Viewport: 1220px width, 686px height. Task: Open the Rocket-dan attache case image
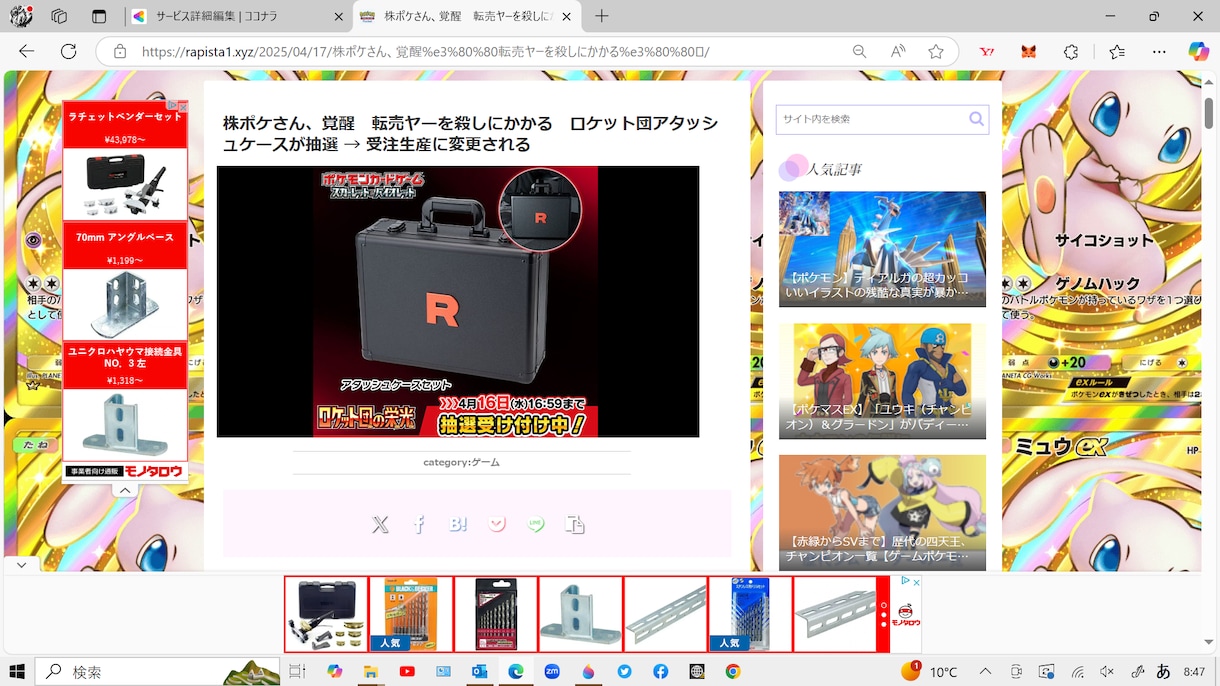pyautogui.click(x=458, y=301)
